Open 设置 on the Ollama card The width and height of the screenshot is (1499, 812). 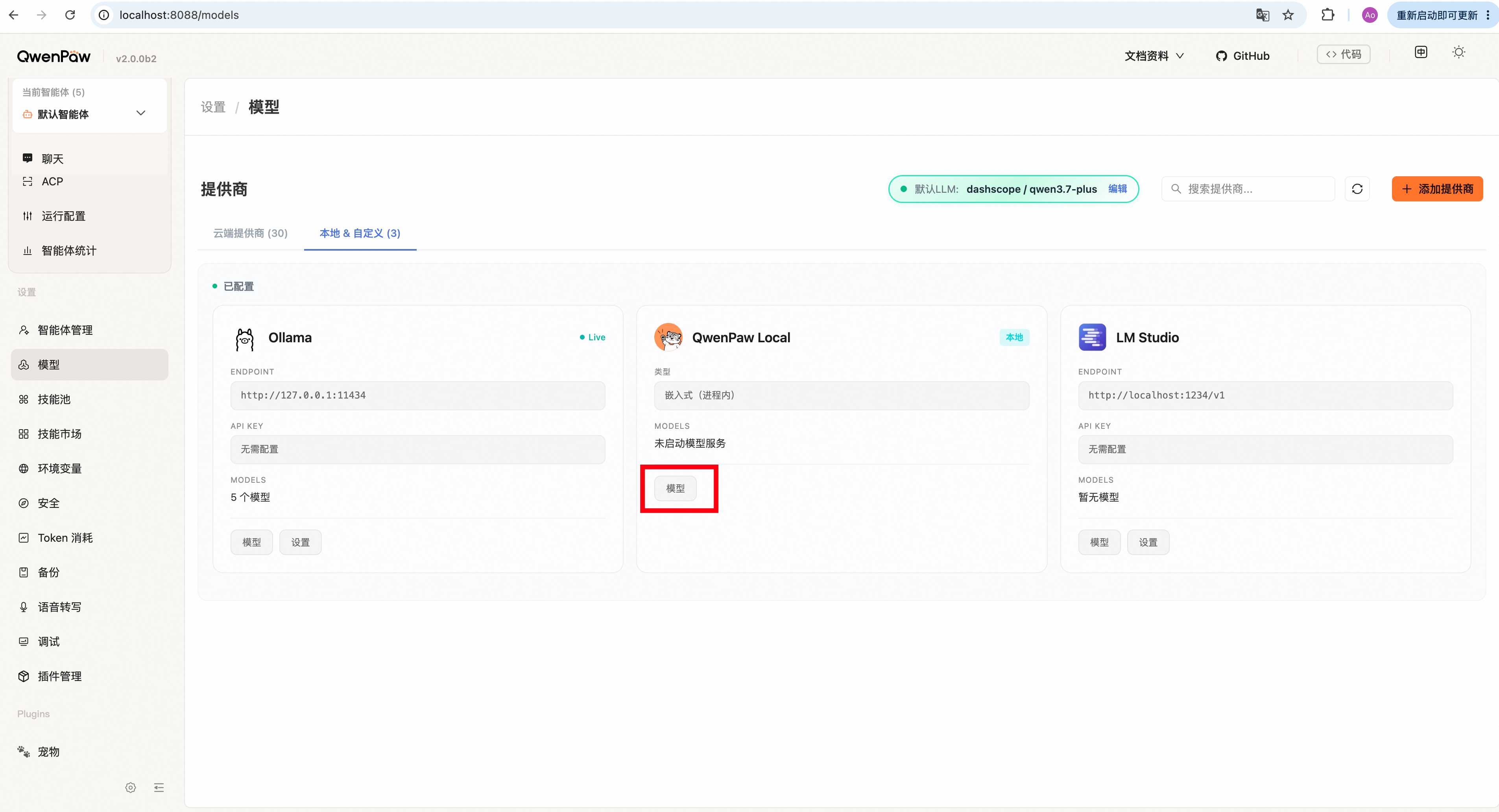click(x=300, y=543)
